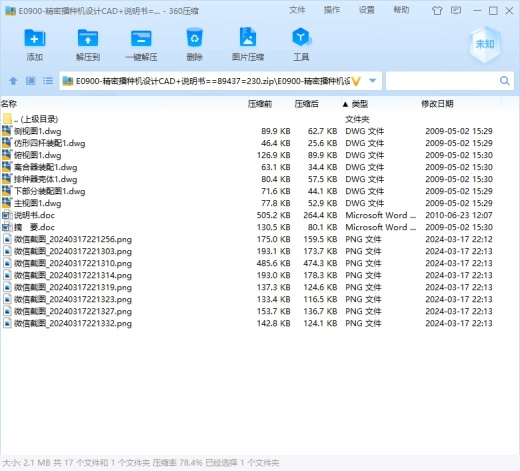Select the 微信截图_20240317221256.png file icon
The width and height of the screenshot is (520, 471).
click(7, 239)
